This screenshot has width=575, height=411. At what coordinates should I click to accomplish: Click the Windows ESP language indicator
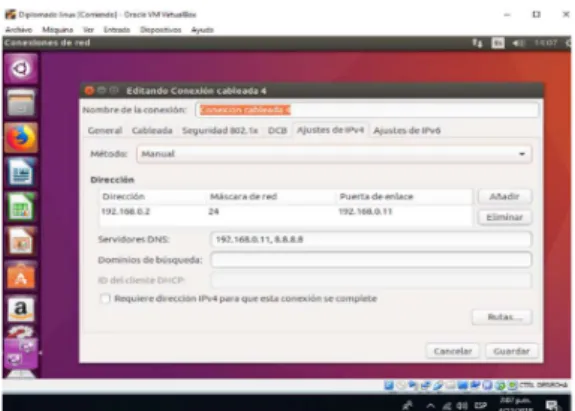click(480, 406)
